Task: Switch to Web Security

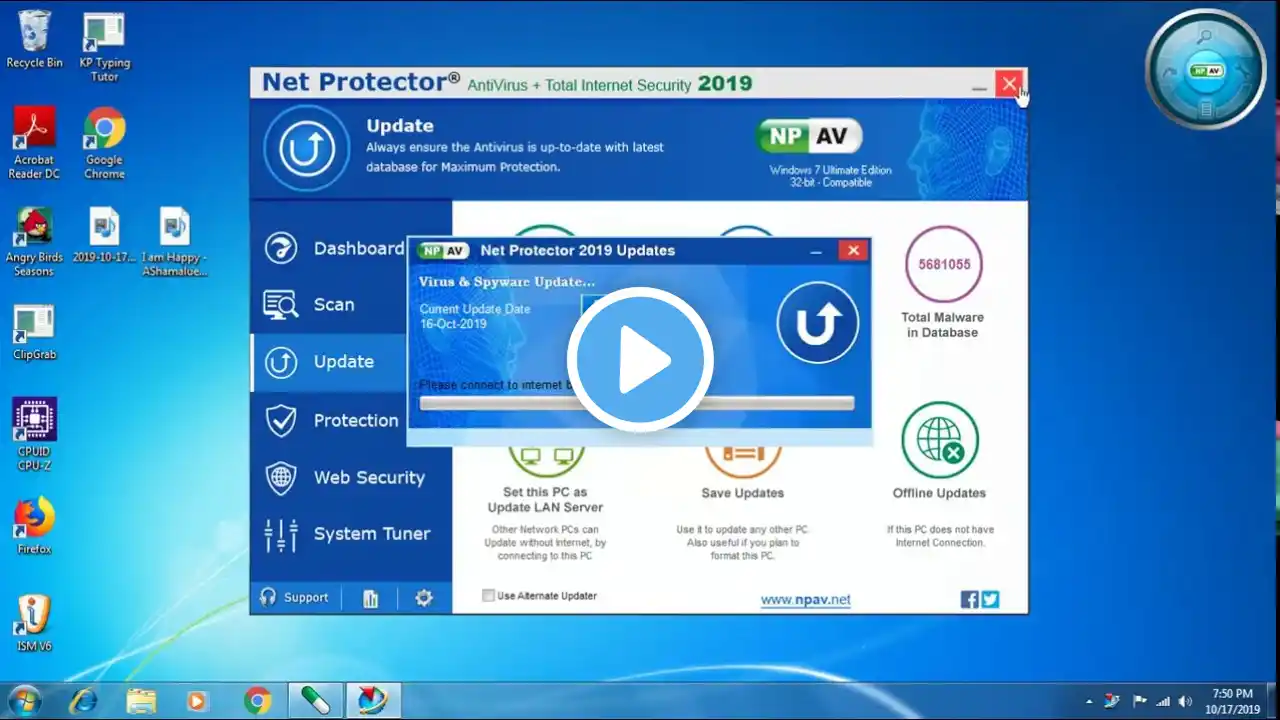Action: click(x=352, y=477)
